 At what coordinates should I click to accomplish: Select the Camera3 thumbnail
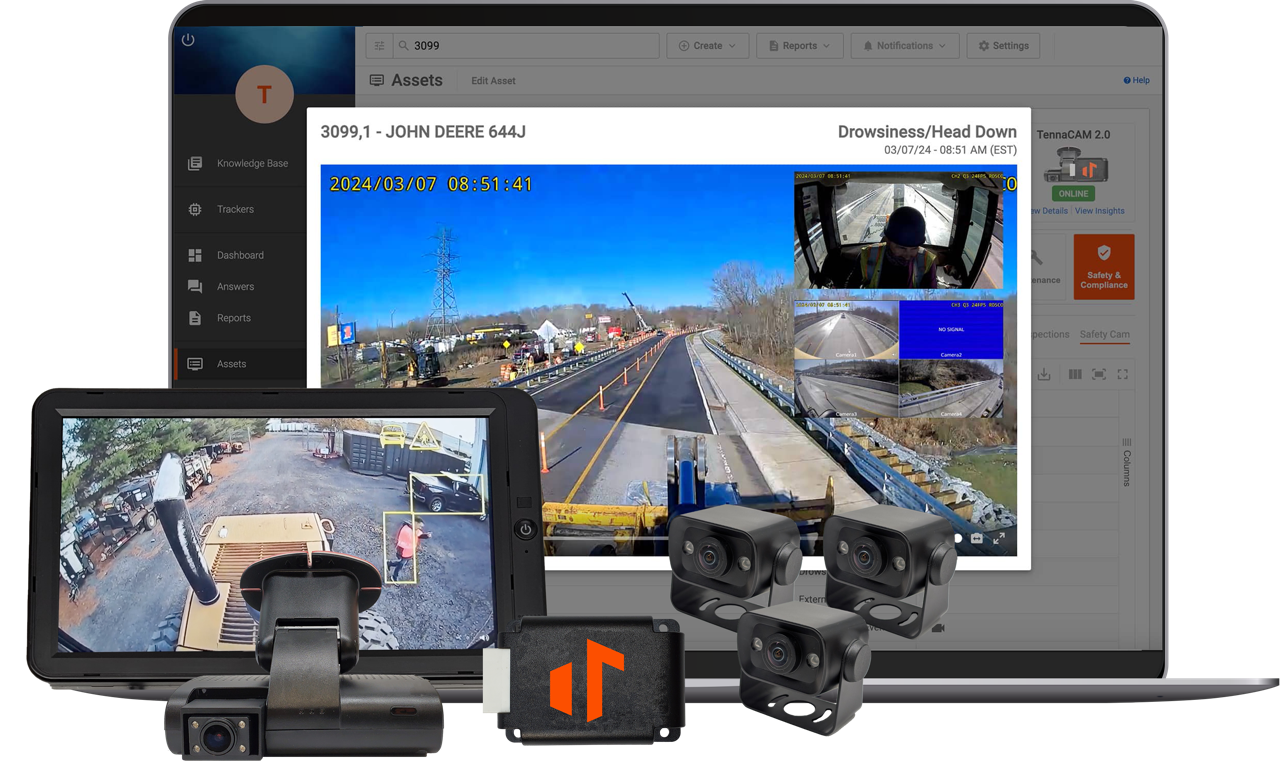[846, 389]
